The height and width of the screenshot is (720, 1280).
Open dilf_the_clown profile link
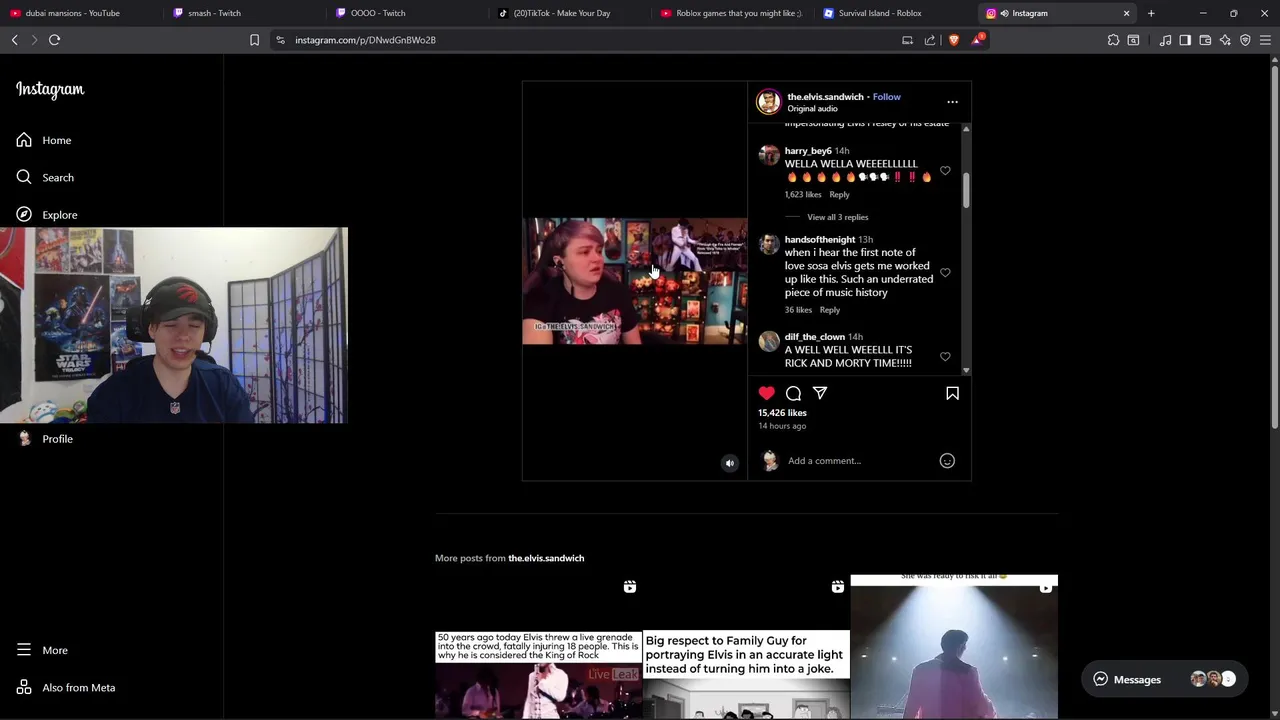pos(815,337)
